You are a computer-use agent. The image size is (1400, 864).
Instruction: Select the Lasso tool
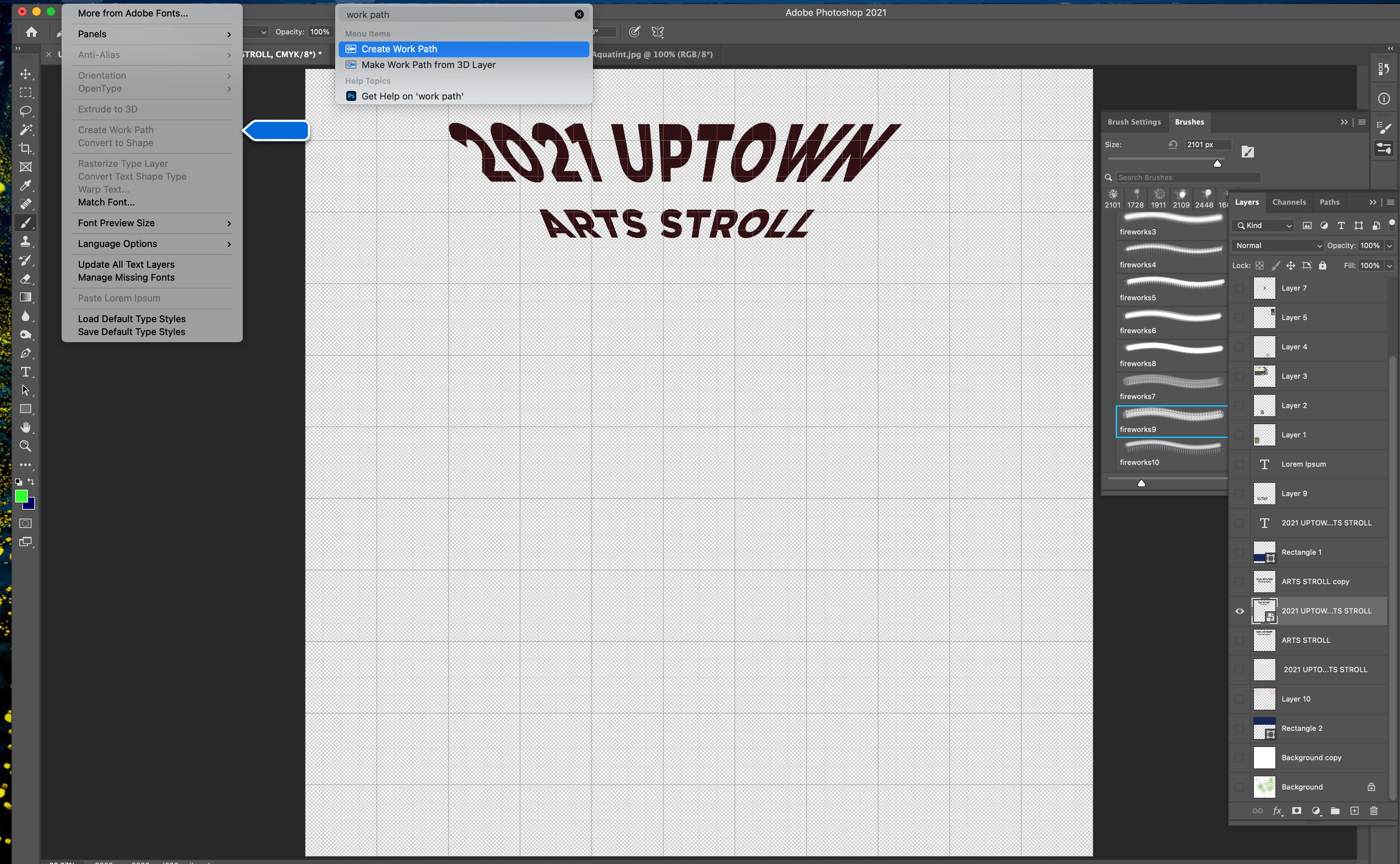click(x=26, y=111)
